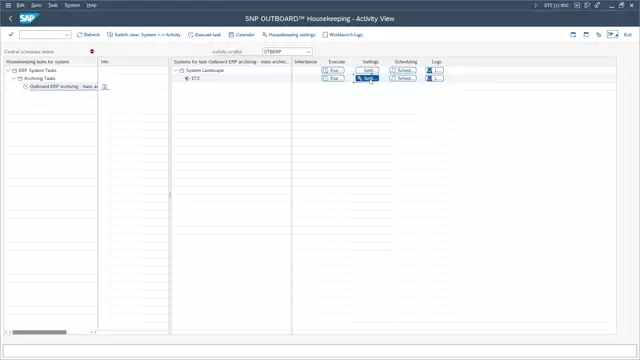640x360 pixels.
Task: Expand the top-right chevron arrow
Action: click(536, 5)
